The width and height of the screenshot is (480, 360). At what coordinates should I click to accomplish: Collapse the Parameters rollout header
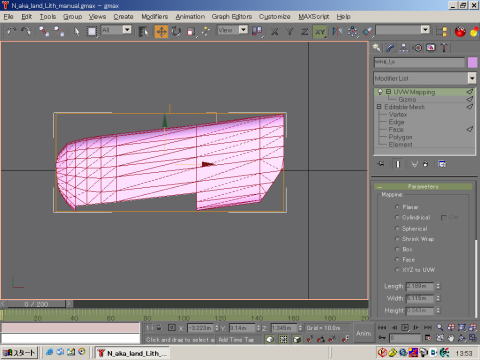(423, 186)
